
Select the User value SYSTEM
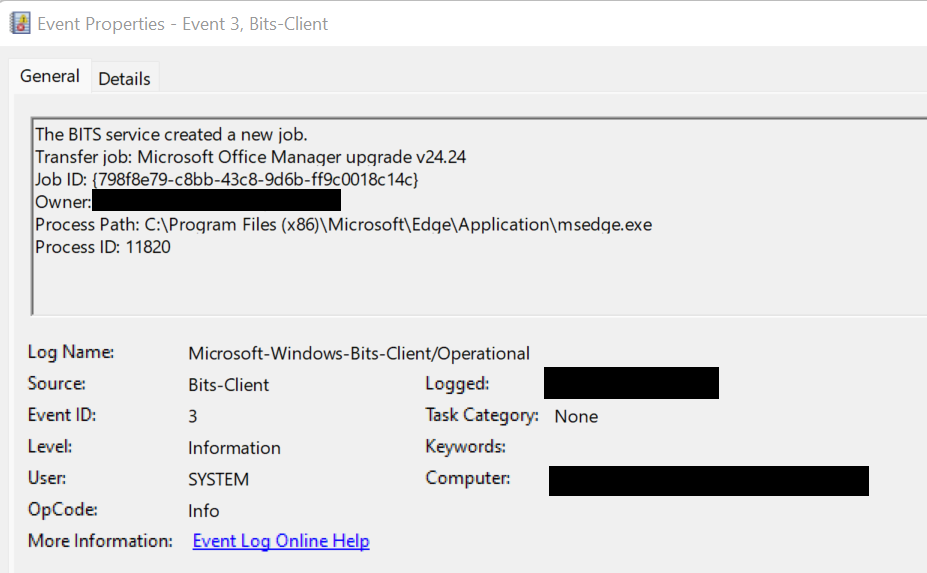218,480
